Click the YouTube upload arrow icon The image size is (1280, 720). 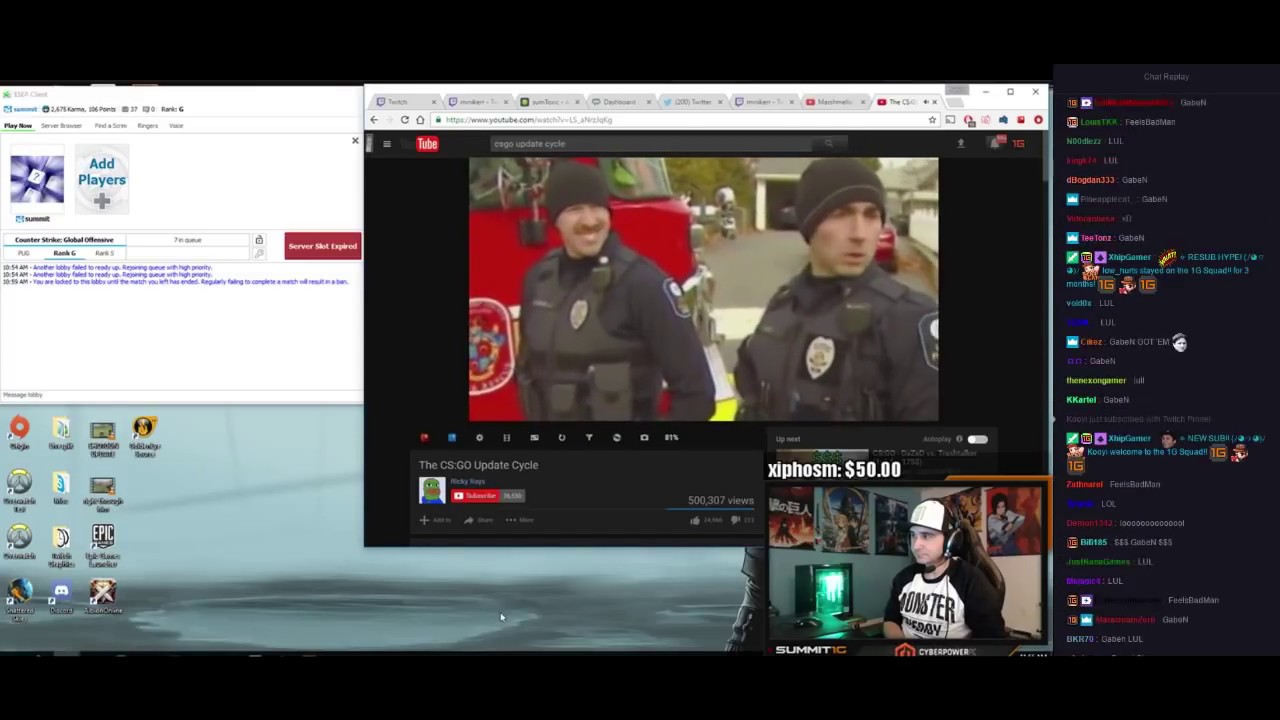pyautogui.click(x=961, y=144)
